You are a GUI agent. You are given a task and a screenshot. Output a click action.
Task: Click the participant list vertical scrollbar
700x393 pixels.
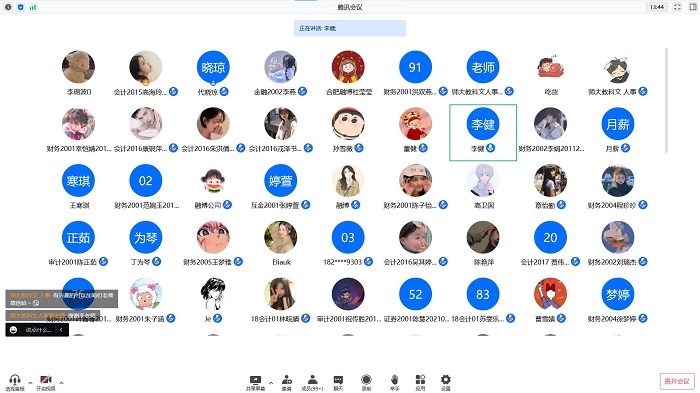click(666, 100)
